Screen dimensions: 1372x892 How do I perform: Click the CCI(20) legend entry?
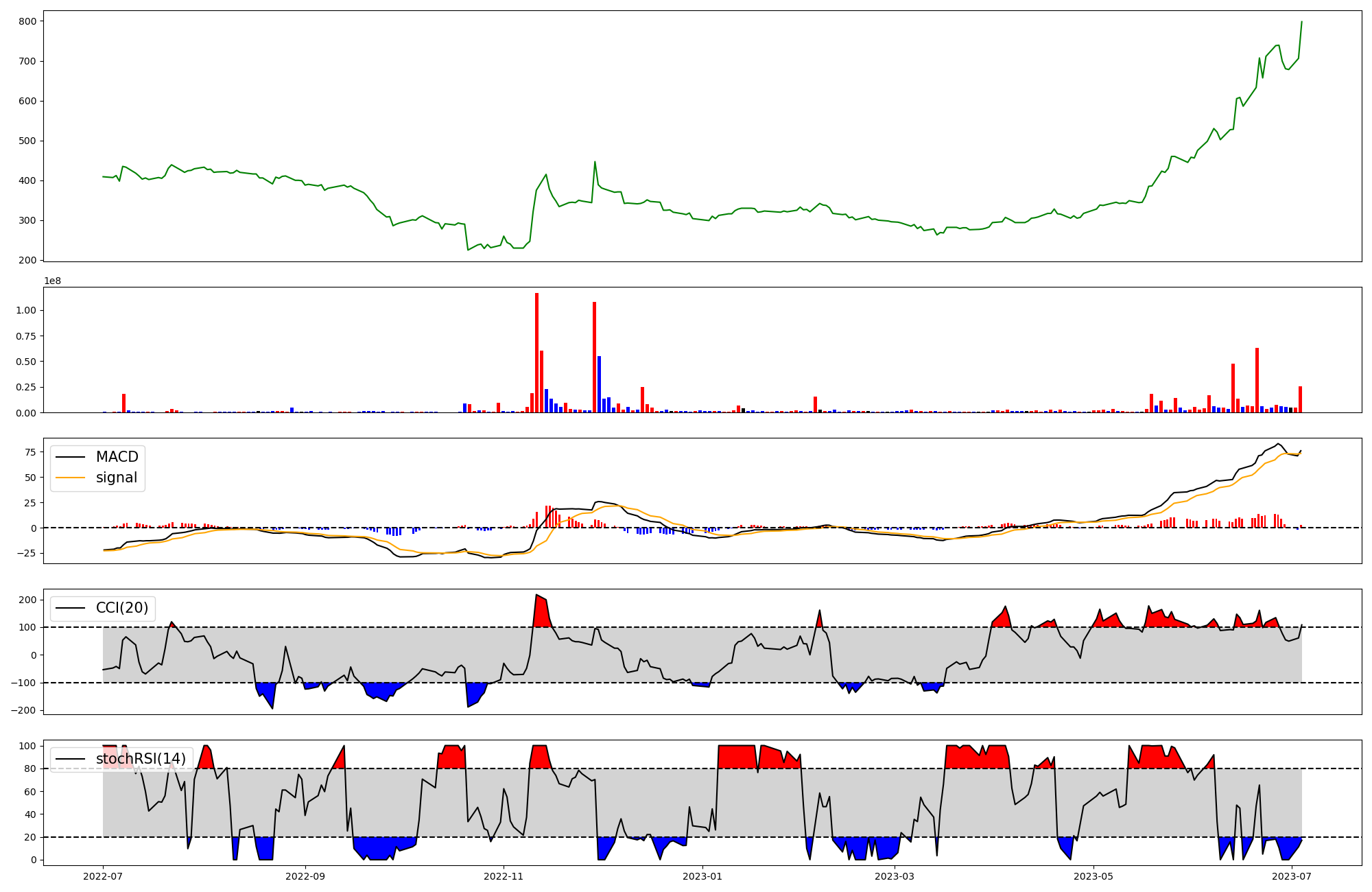click(x=121, y=608)
